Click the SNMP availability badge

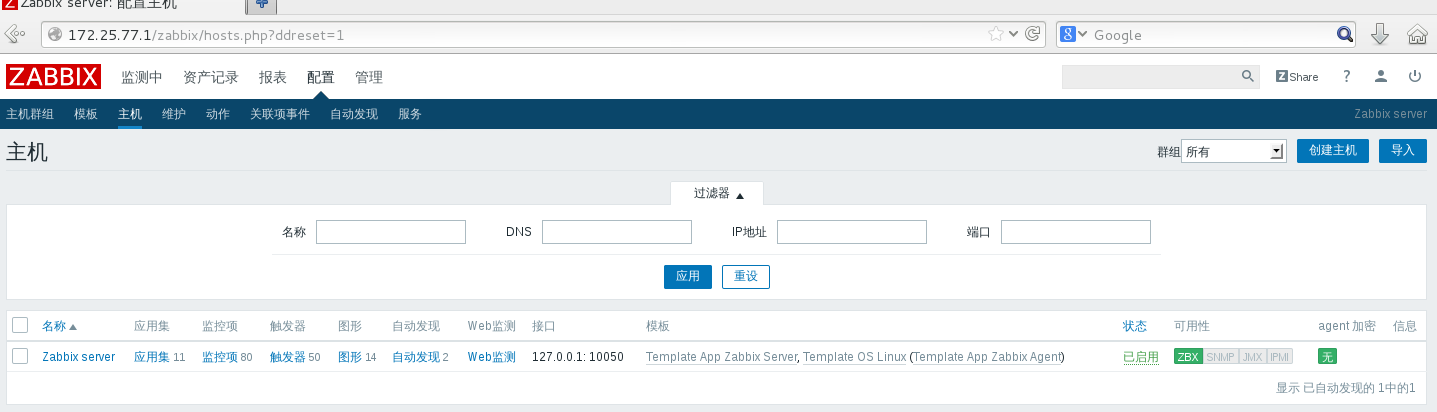coord(1220,357)
